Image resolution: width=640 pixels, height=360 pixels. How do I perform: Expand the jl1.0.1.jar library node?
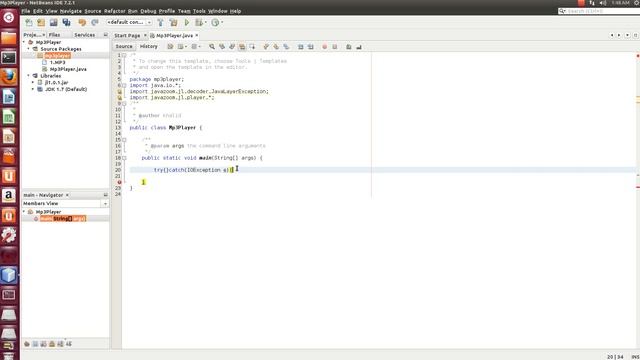(33, 82)
